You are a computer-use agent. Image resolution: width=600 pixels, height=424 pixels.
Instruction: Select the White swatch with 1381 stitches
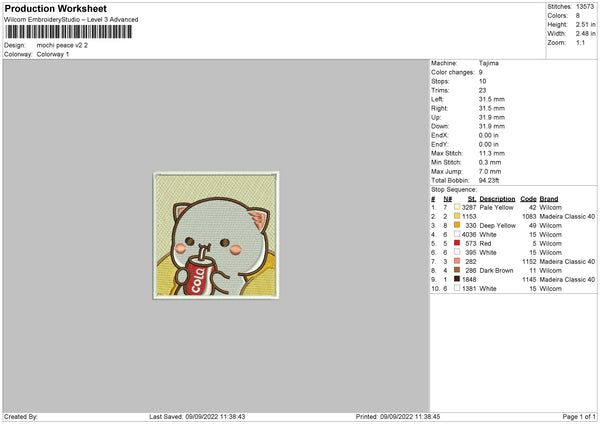pos(457,288)
